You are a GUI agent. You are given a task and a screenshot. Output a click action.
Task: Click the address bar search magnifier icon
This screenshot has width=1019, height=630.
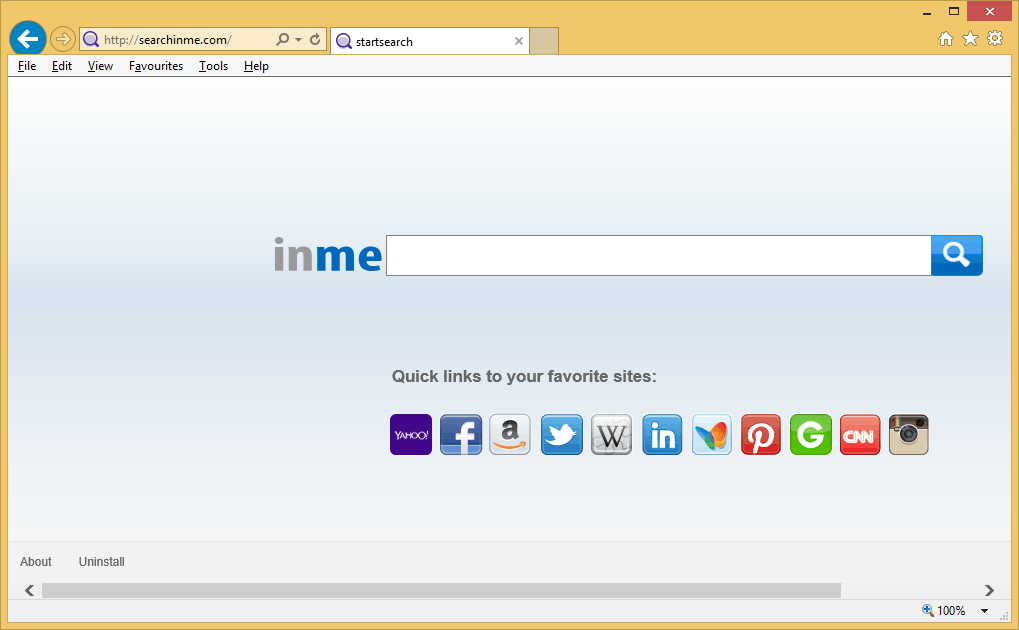click(x=283, y=39)
